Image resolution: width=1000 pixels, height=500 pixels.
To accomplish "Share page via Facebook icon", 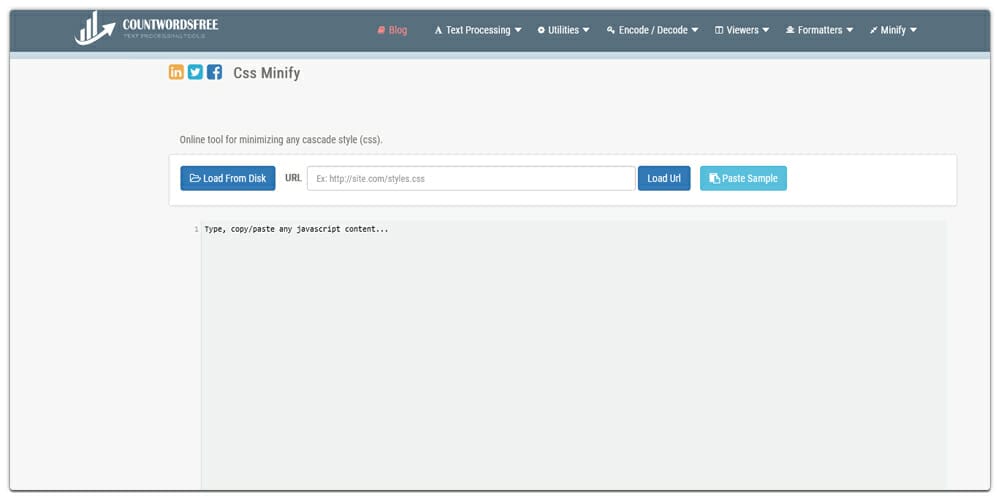I will coord(214,72).
